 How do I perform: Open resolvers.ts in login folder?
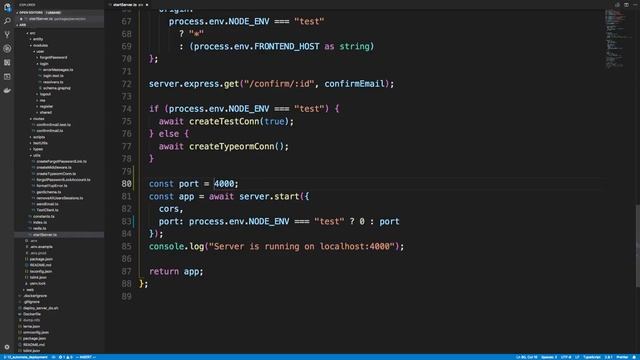tap(53, 82)
